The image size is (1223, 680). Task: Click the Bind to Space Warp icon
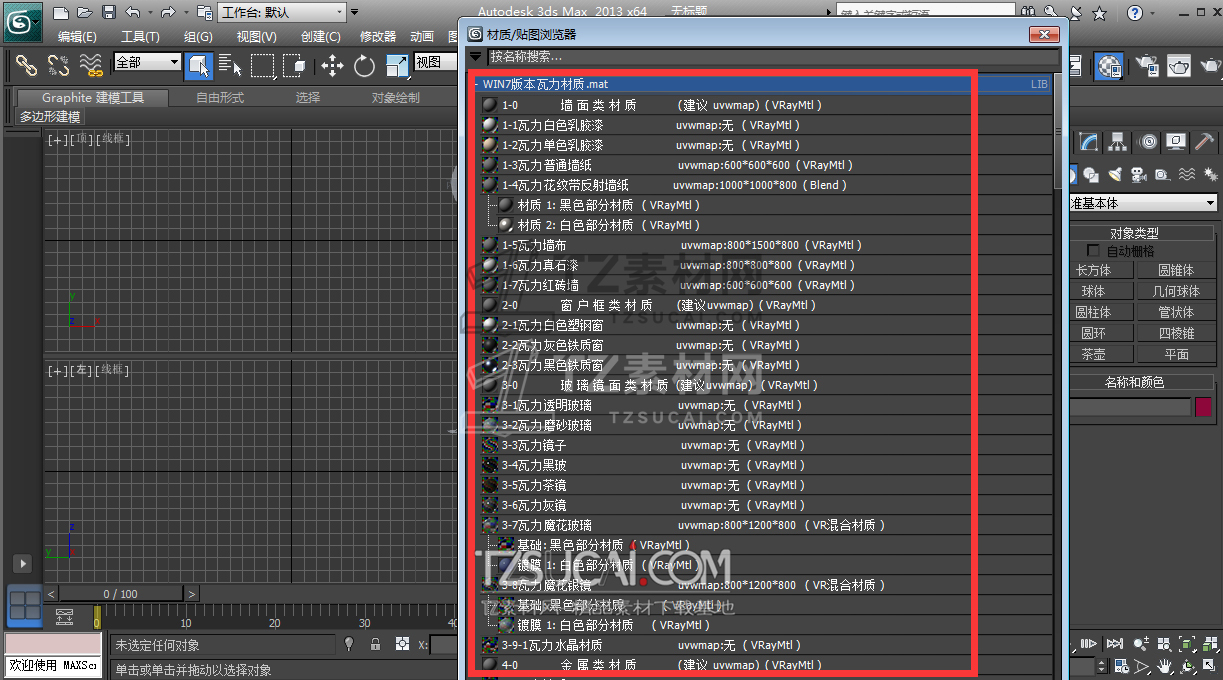click(x=91, y=66)
